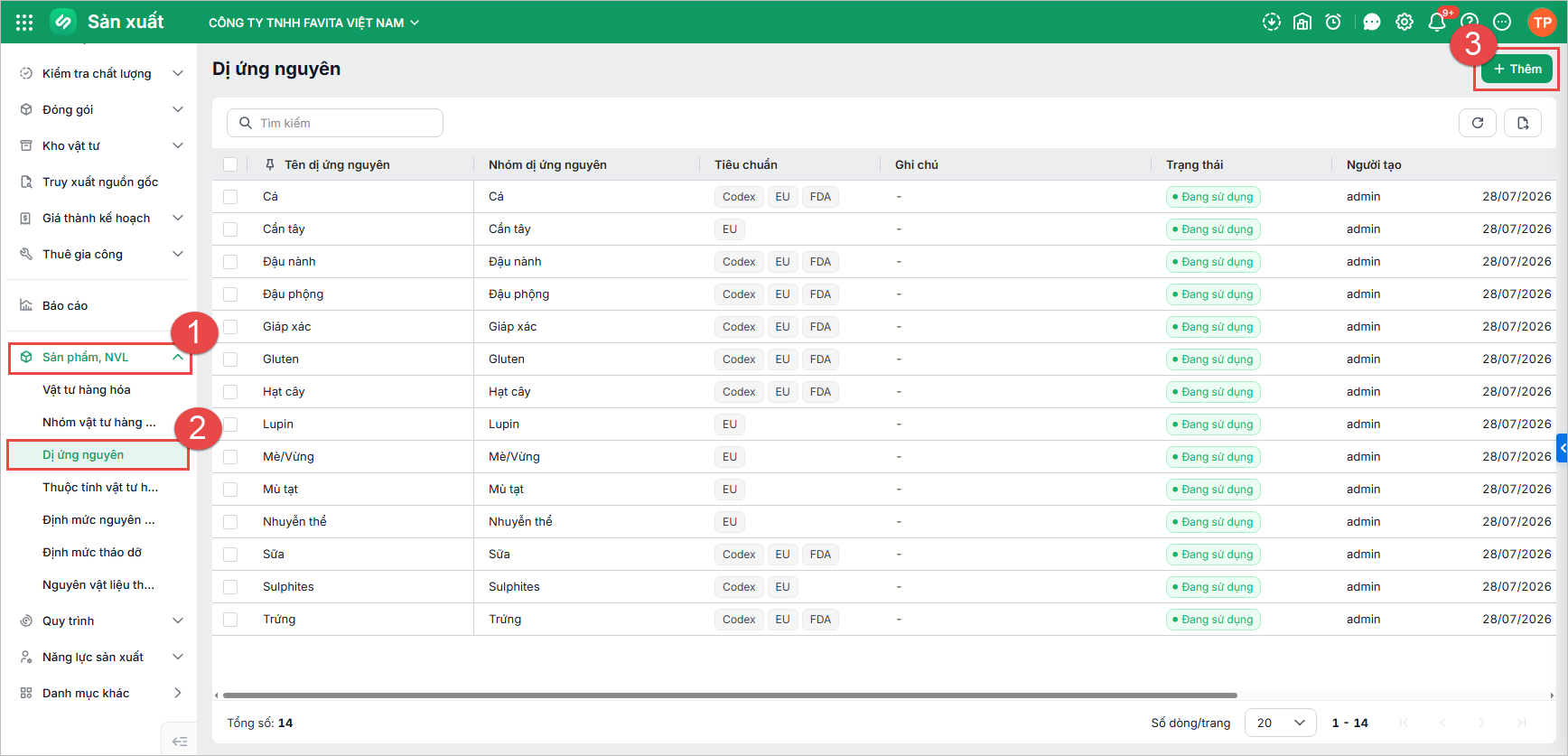1568x756 pixels.
Task: Tick the checkbox for the Đậu nành row
Action: point(230,262)
